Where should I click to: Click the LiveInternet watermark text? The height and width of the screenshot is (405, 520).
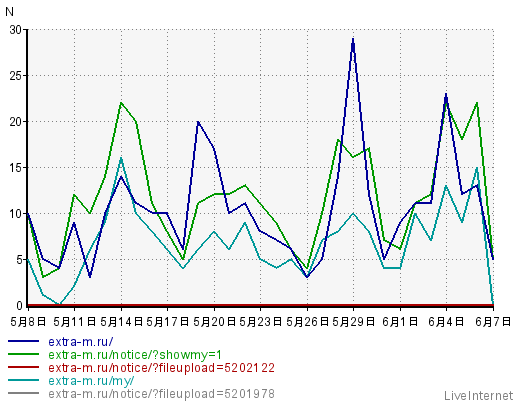click(x=479, y=396)
